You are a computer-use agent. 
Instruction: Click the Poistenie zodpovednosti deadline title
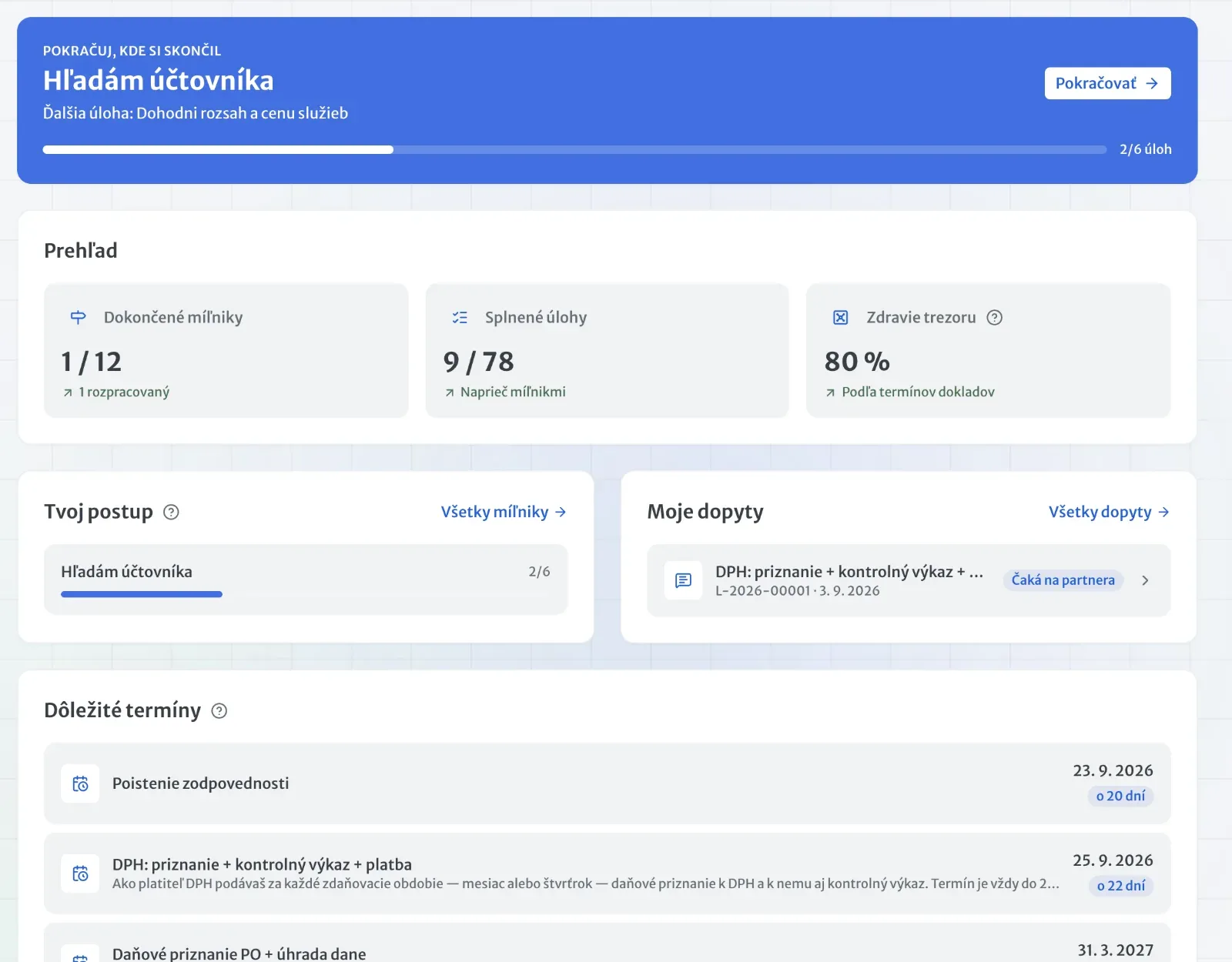pos(201,783)
